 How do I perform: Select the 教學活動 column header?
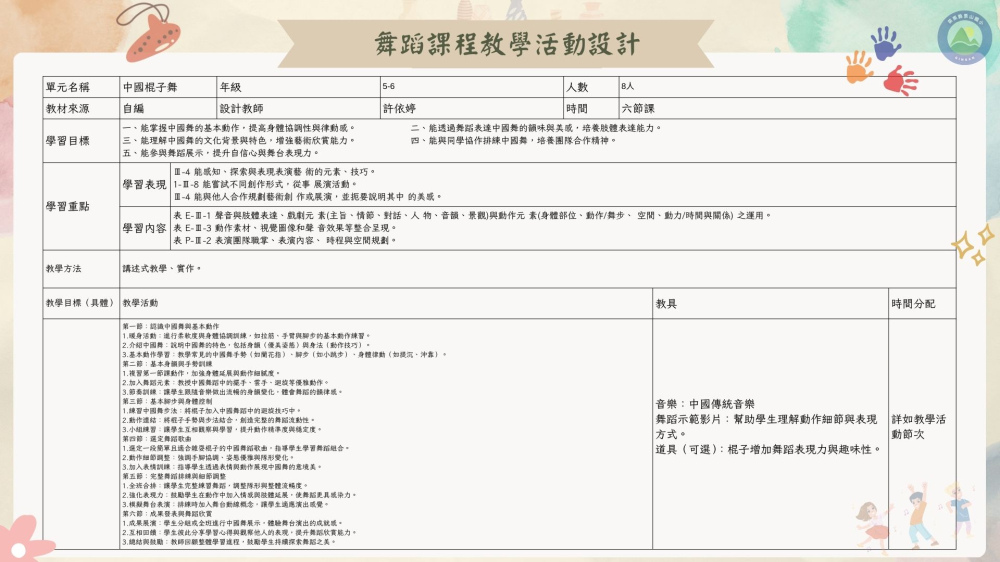pos(386,303)
